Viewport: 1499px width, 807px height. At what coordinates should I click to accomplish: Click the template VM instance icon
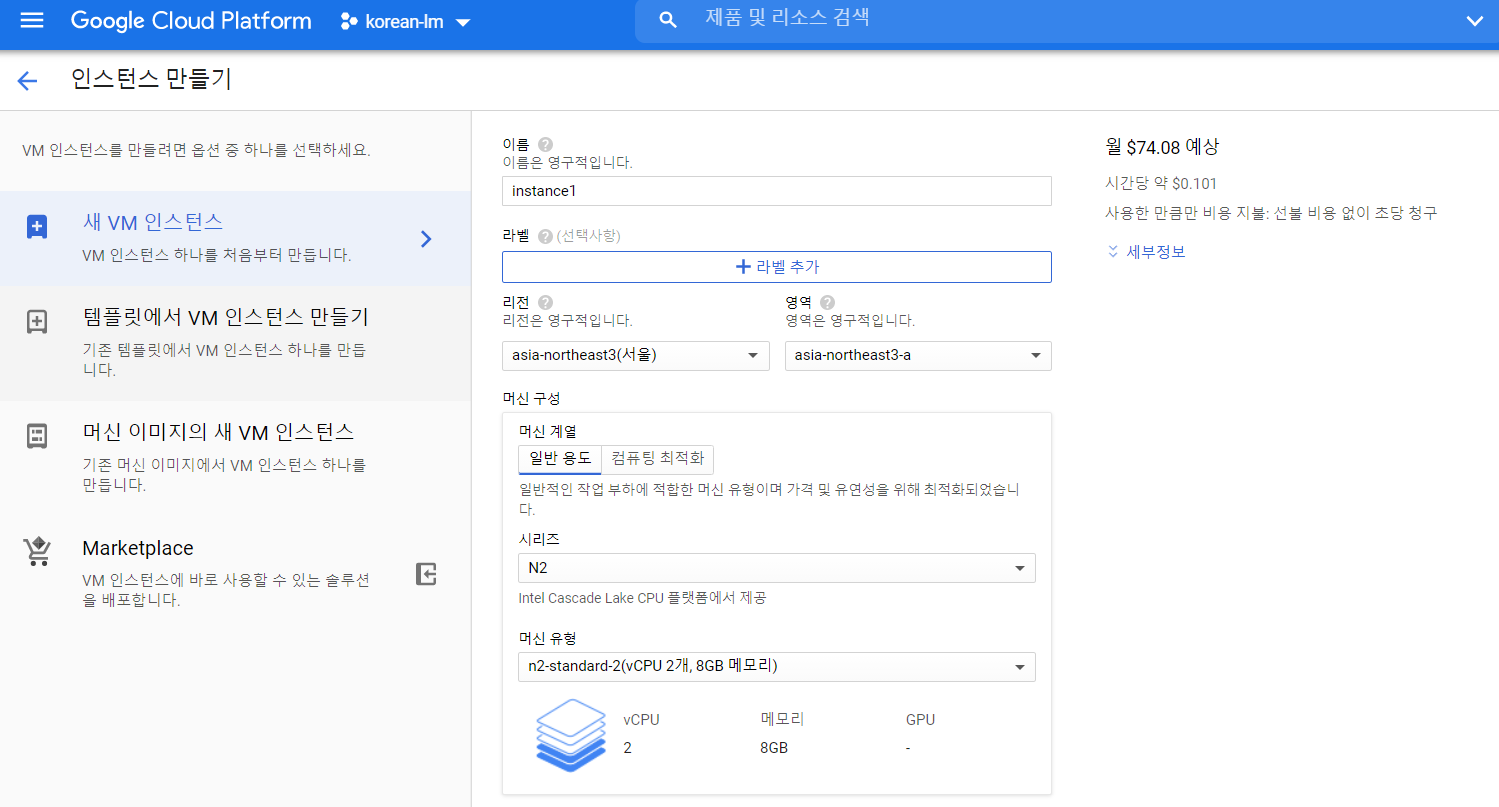point(36,322)
